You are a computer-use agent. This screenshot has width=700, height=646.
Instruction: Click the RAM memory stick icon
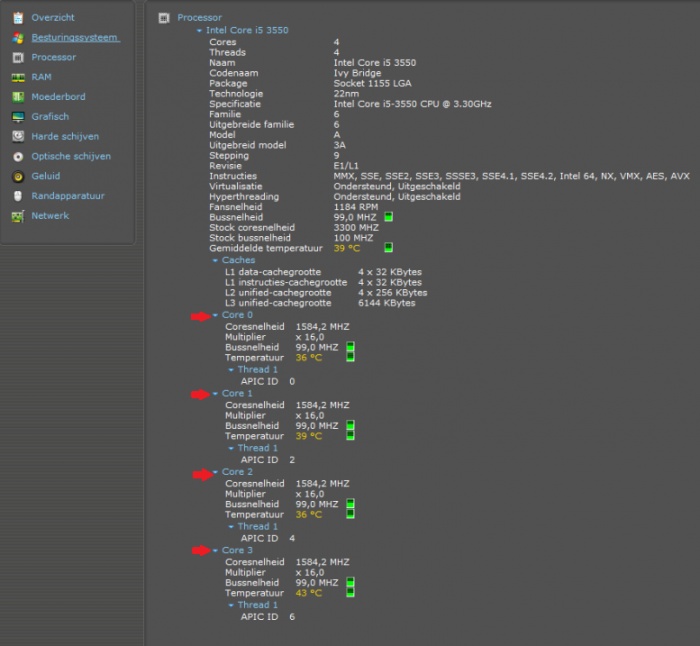(18, 78)
